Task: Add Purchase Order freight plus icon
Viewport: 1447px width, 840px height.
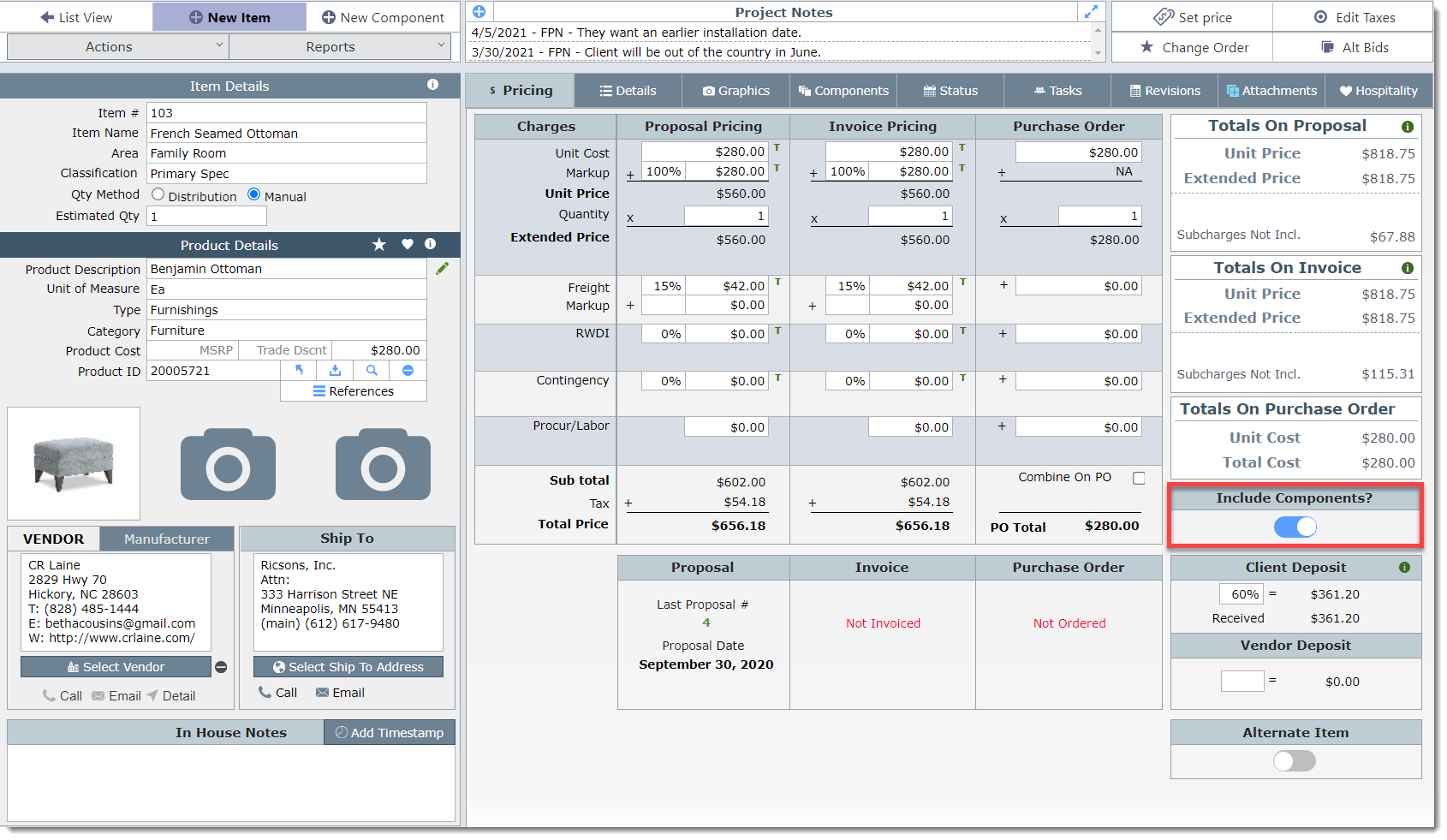Action: coord(1003,285)
